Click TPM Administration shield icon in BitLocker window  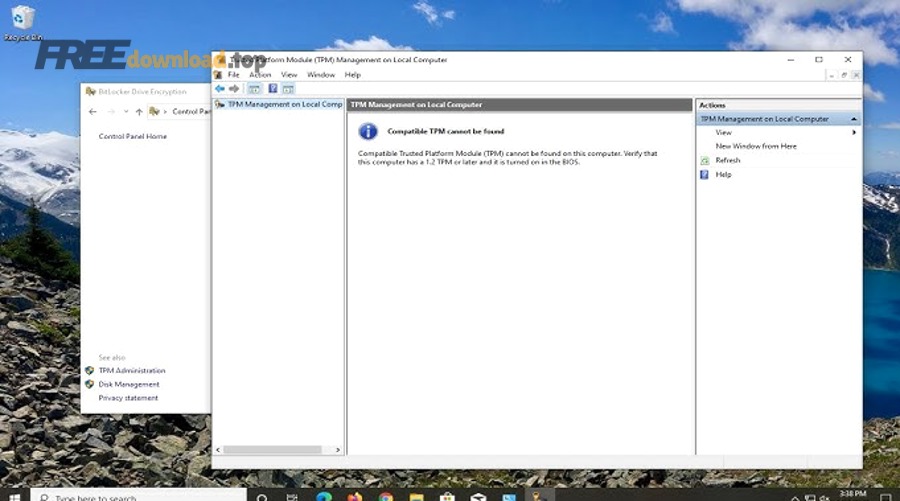[x=90, y=371]
